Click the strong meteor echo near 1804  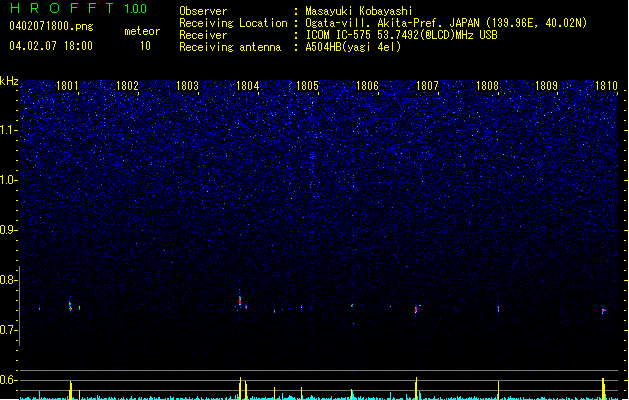[x=240, y=301]
